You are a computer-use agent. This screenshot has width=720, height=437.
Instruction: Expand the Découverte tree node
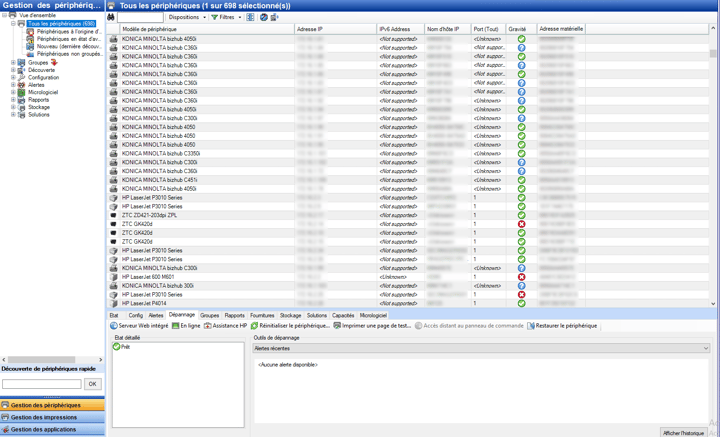click(13, 70)
